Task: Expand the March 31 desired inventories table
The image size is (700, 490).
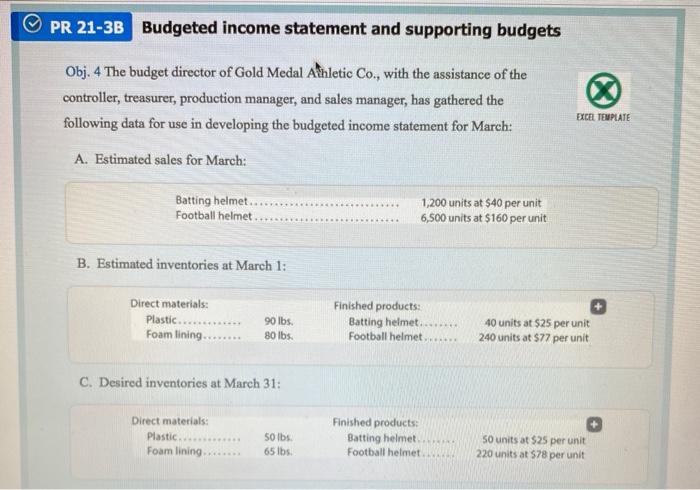Action: pos(594,424)
